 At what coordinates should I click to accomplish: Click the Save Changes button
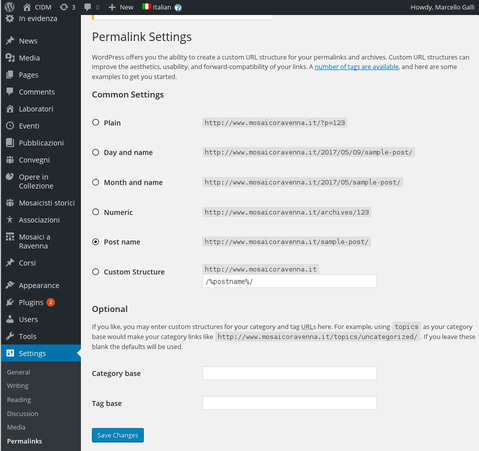point(118,435)
